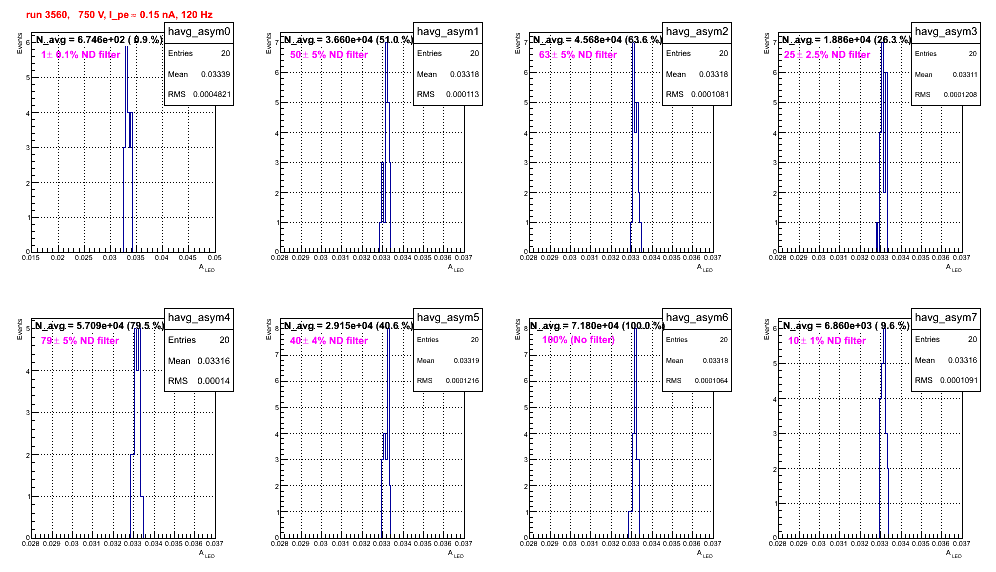Click the Events axis label of havg_asym2 plot
This screenshot has width=996, height=572.
517,43
